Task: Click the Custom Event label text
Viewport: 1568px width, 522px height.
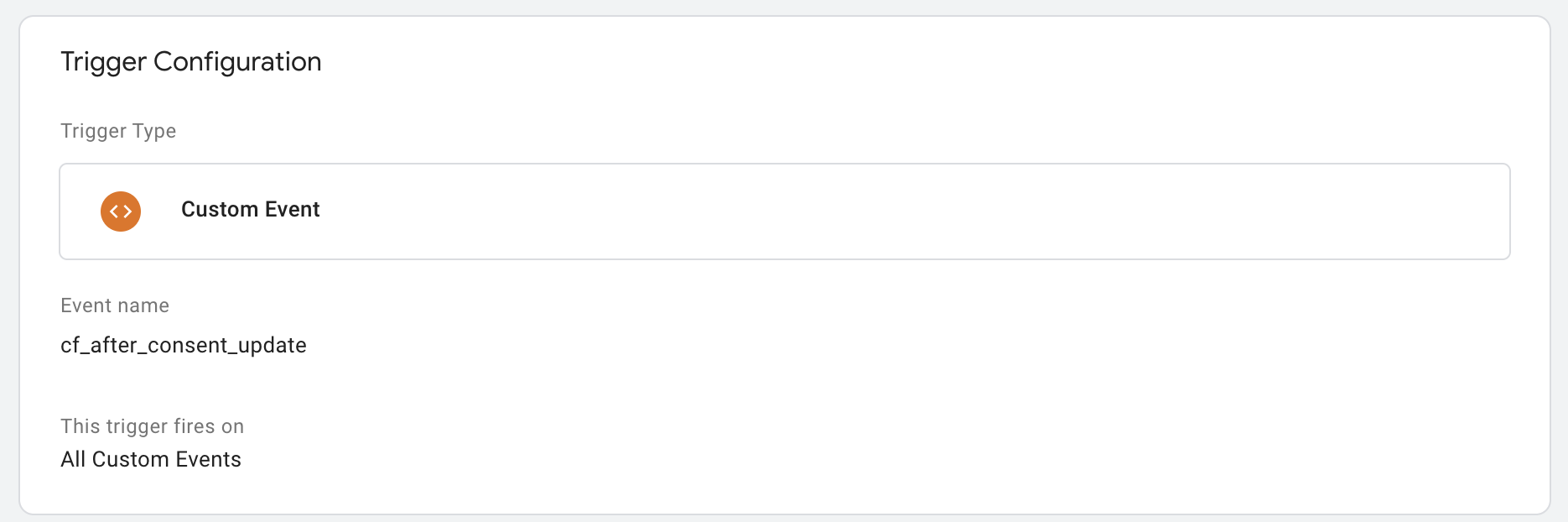Action: 250,210
